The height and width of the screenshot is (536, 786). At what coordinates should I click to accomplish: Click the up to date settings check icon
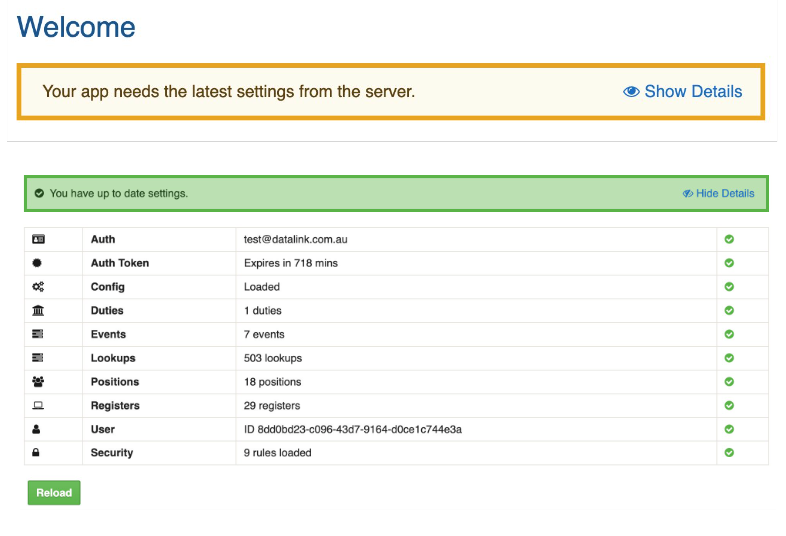39,193
